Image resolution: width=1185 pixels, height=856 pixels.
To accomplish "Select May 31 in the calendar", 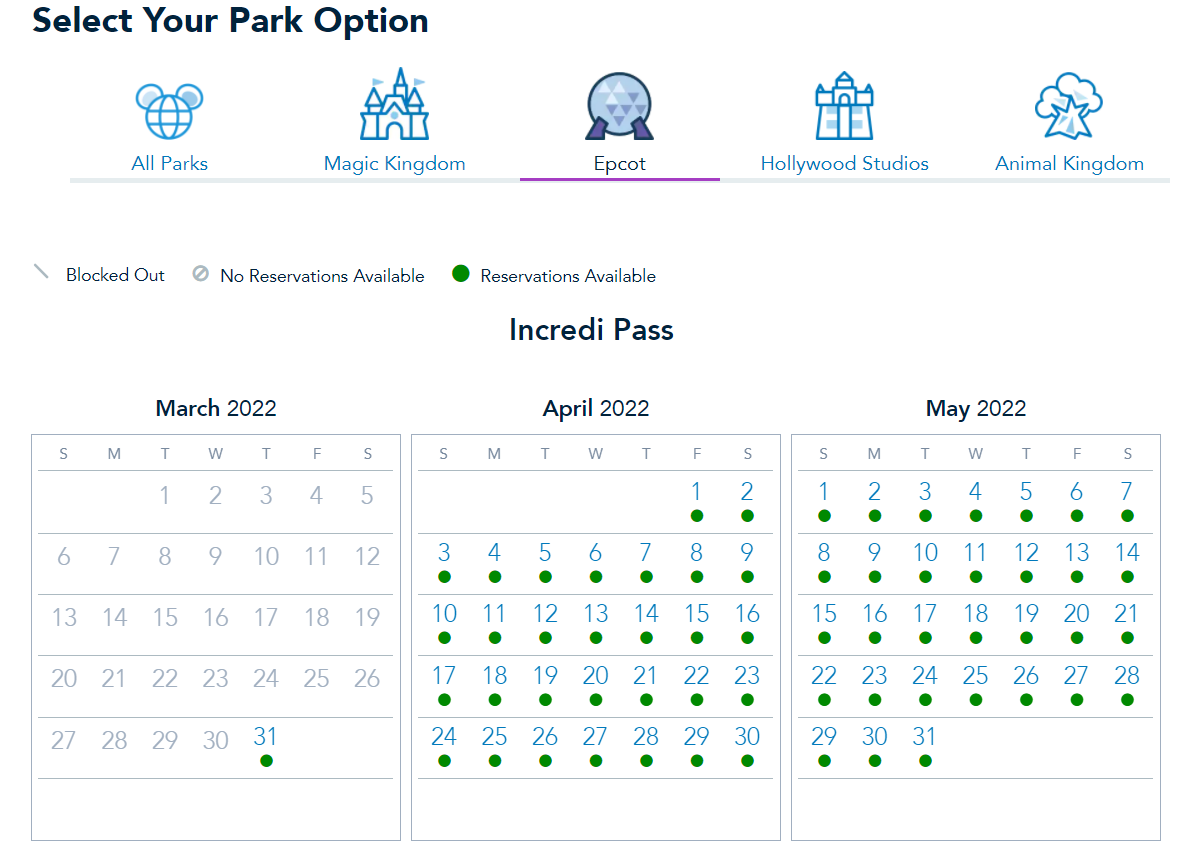I will click(x=924, y=737).
